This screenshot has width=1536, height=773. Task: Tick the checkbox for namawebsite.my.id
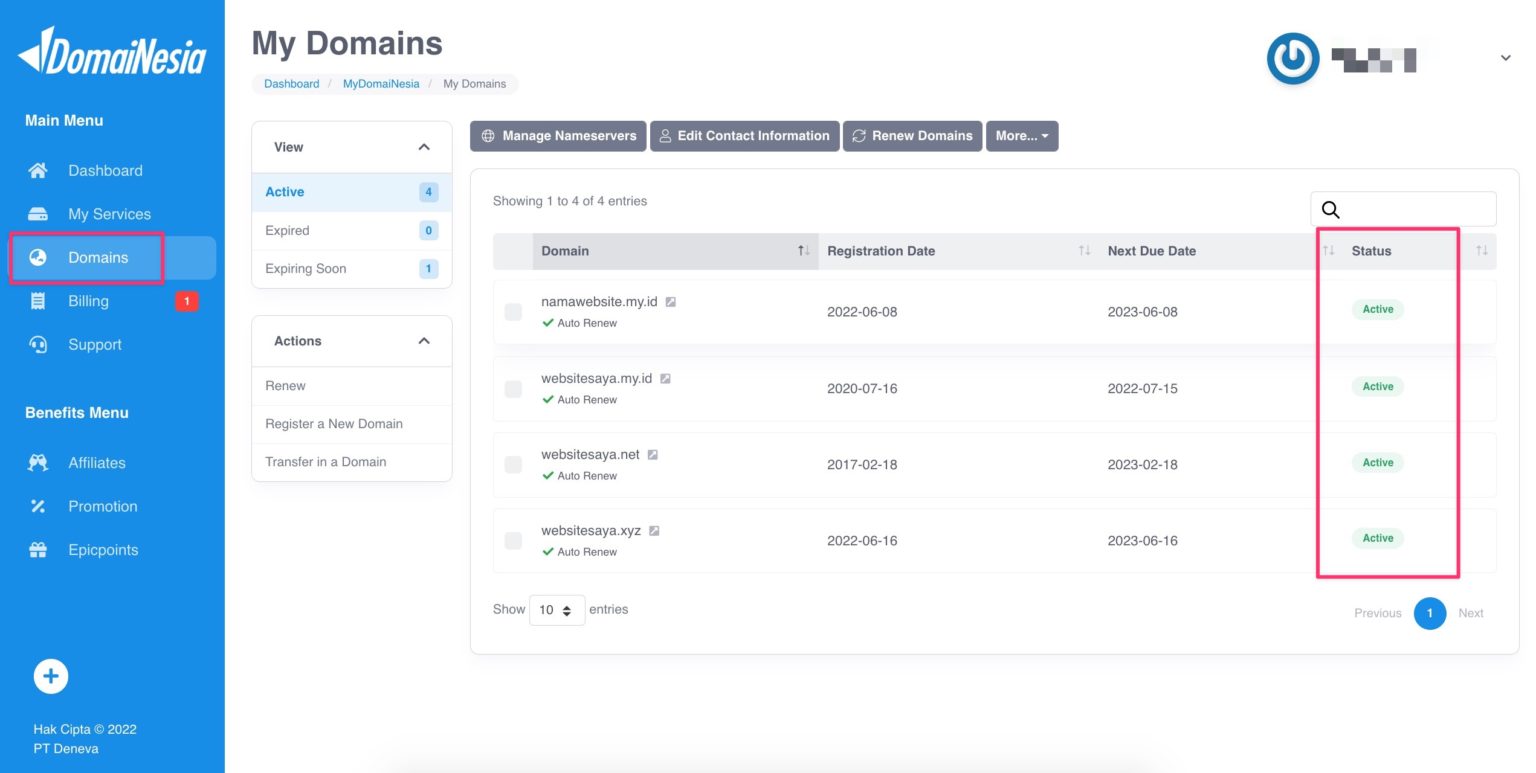point(513,312)
